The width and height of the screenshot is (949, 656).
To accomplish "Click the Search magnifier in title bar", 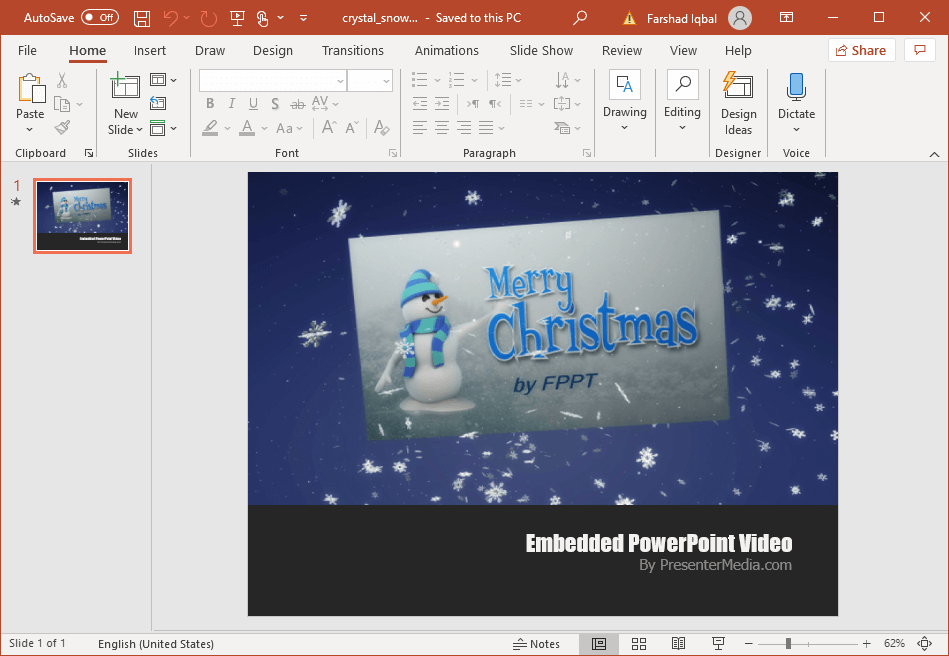I will coord(580,18).
